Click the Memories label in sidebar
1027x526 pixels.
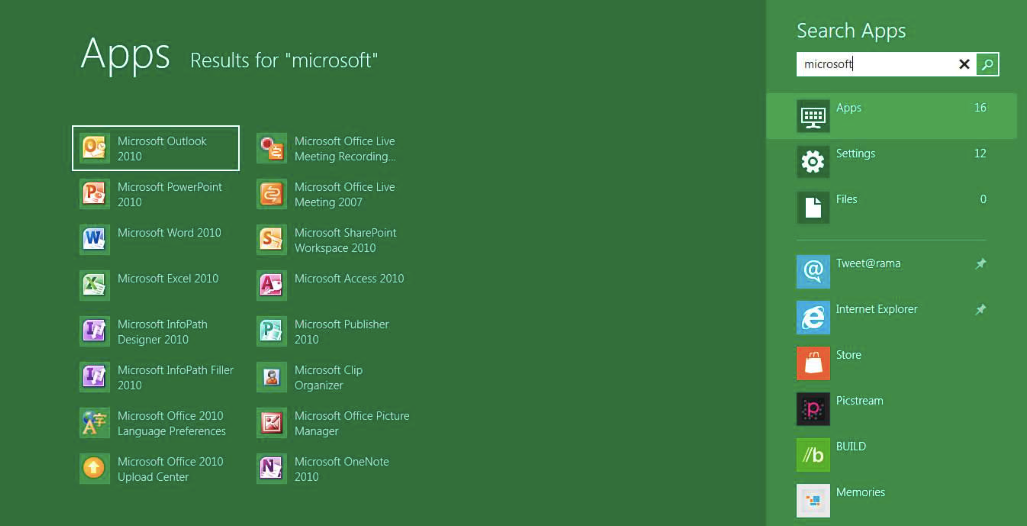[861, 493]
